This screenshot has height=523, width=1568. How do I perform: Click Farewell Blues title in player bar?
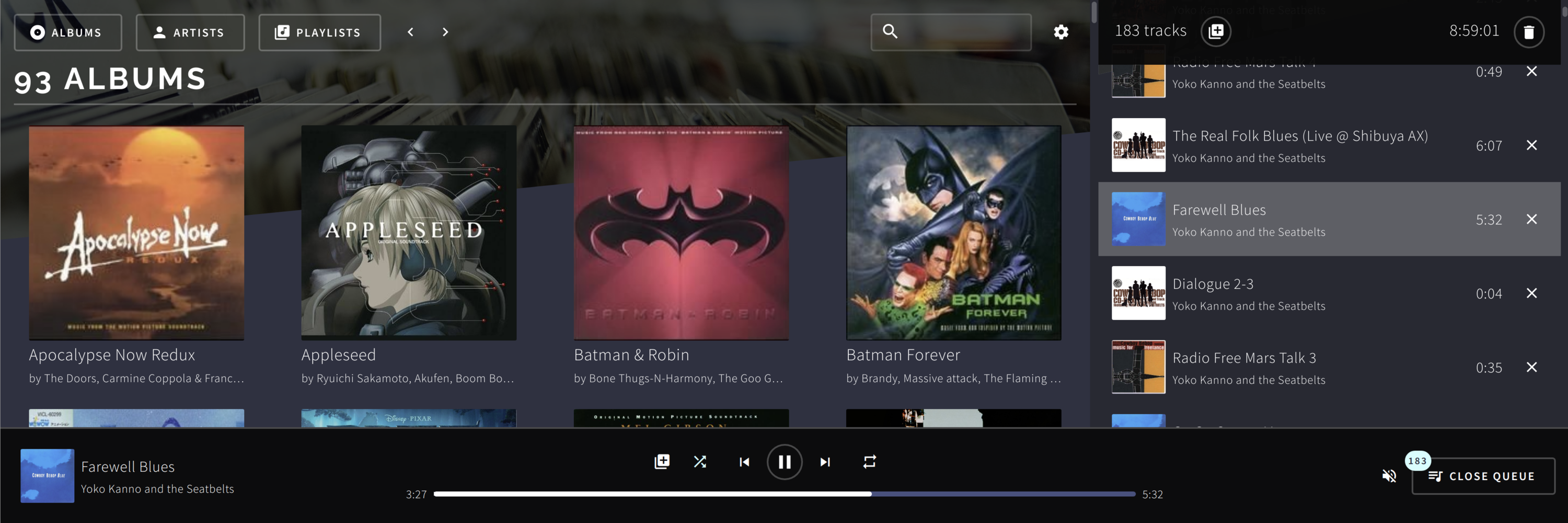click(x=128, y=467)
